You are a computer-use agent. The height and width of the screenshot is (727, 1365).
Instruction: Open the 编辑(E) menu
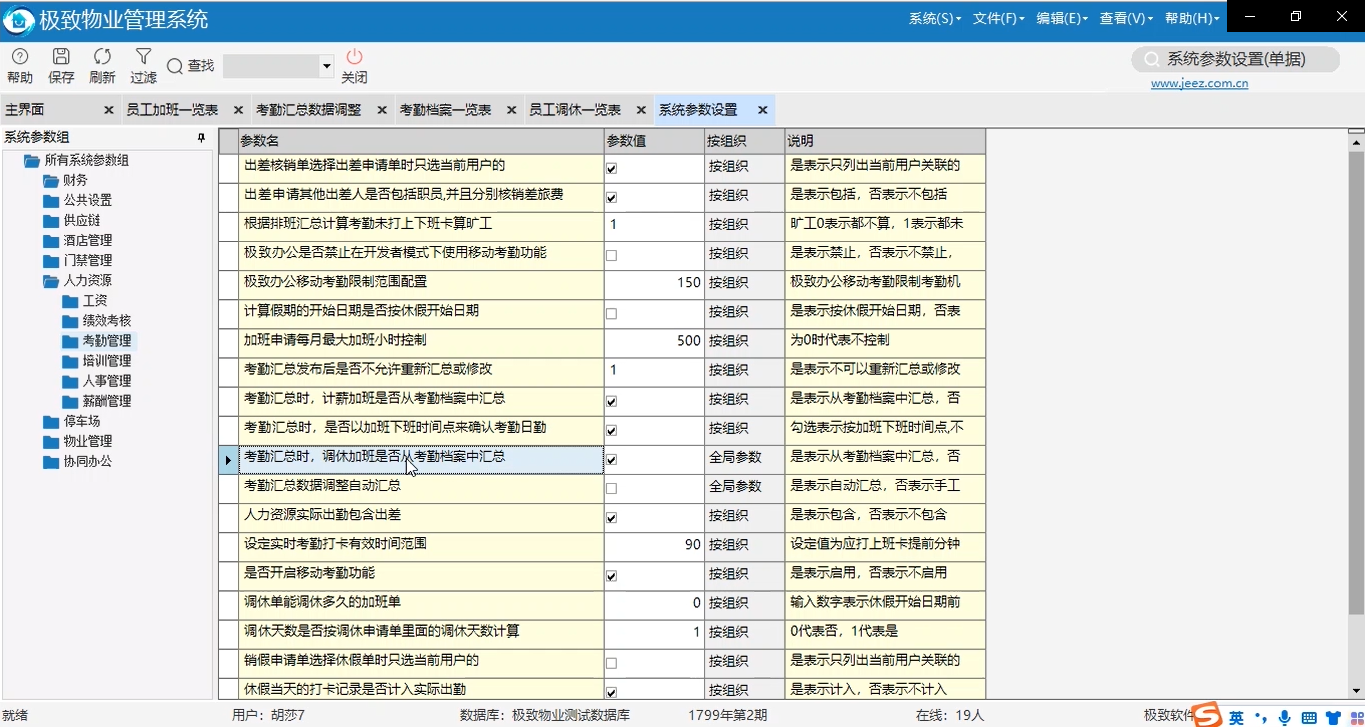click(x=1062, y=18)
